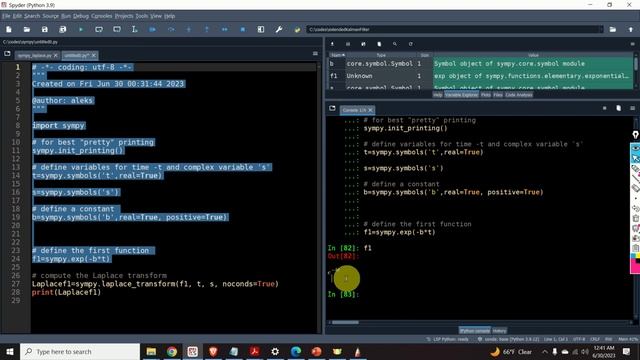The width and height of the screenshot is (640, 360).
Task: Open Preferences wrench icon
Action: (279, 29)
